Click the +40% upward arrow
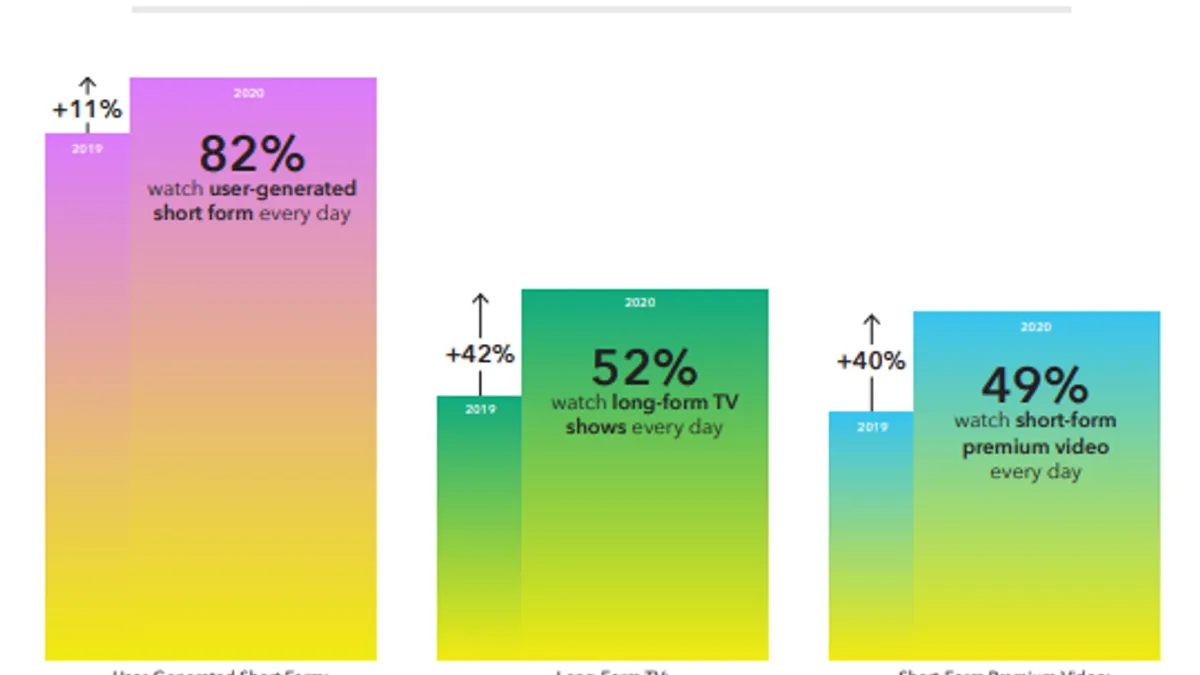Screen dimensions: 1200x675 click(x=871, y=329)
